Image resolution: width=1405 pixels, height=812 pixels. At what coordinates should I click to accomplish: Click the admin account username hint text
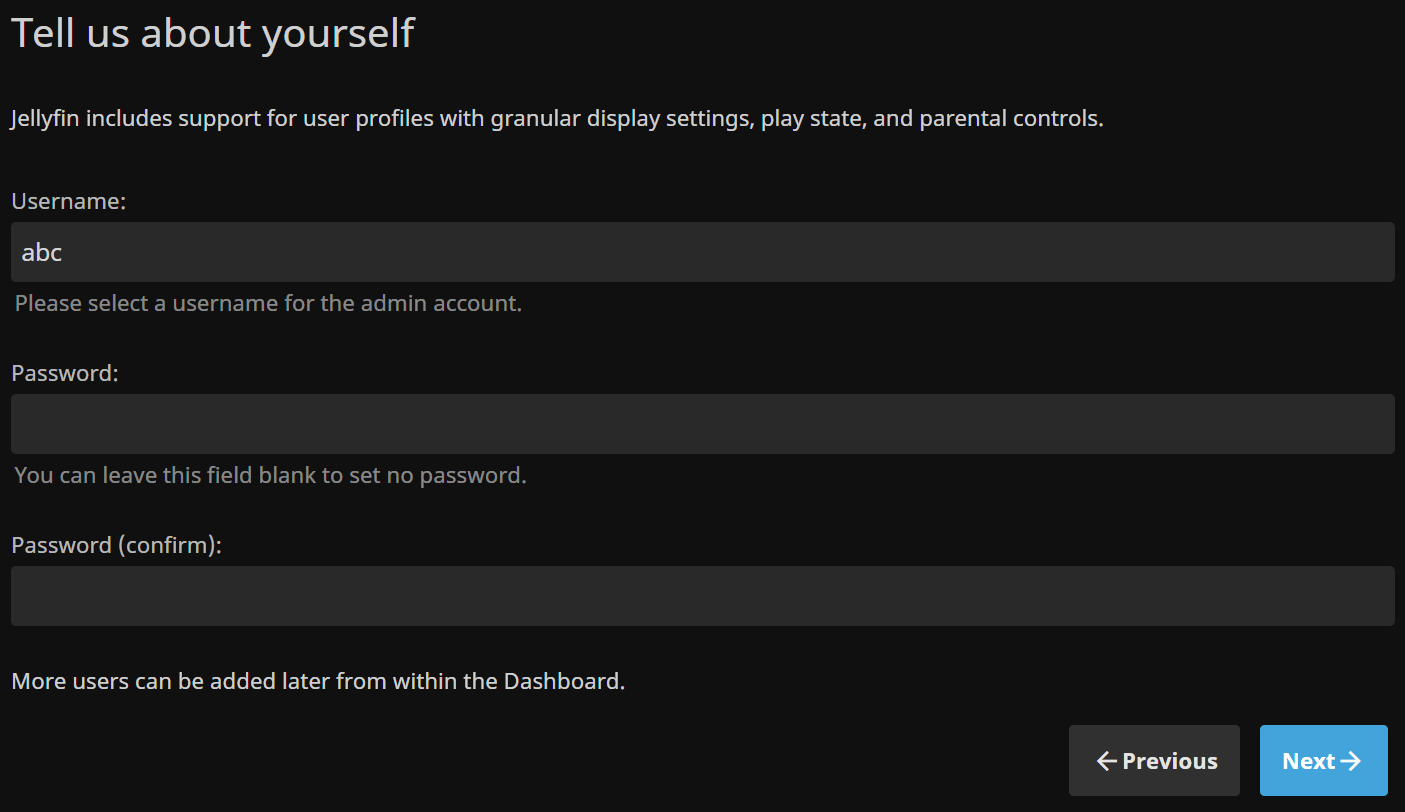pos(268,303)
